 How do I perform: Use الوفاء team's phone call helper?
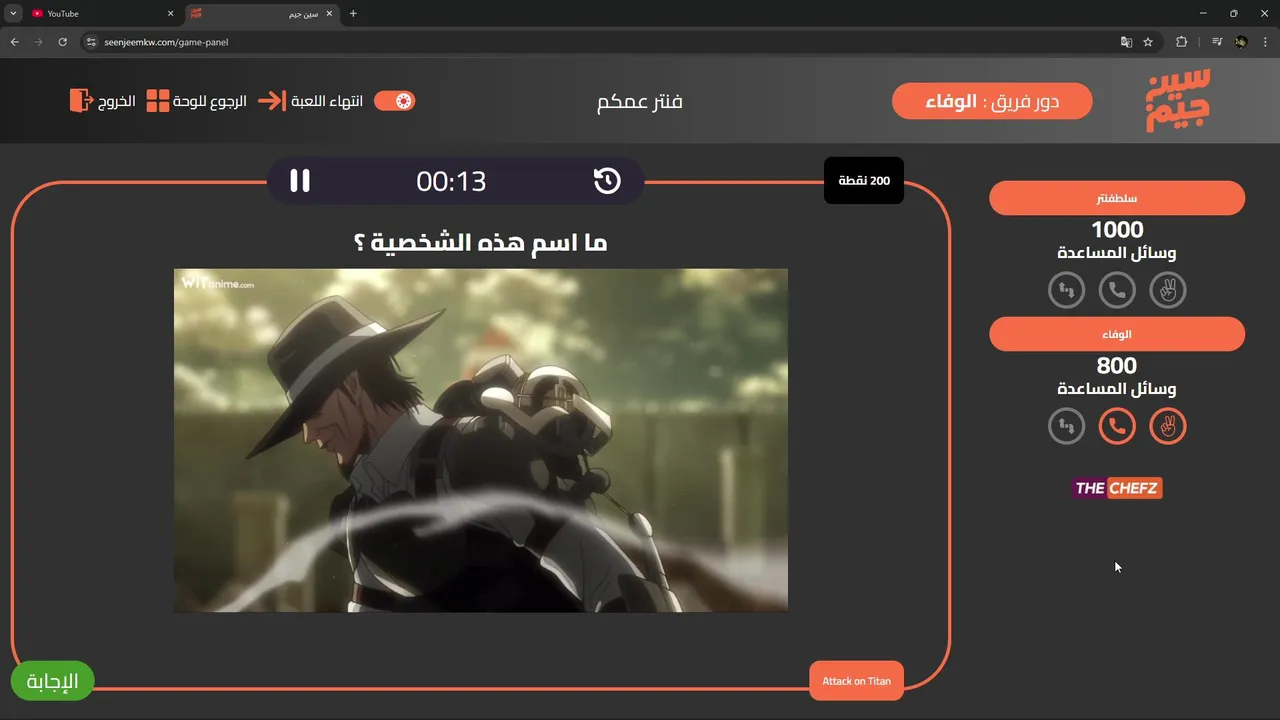[x=1117, y=426]
